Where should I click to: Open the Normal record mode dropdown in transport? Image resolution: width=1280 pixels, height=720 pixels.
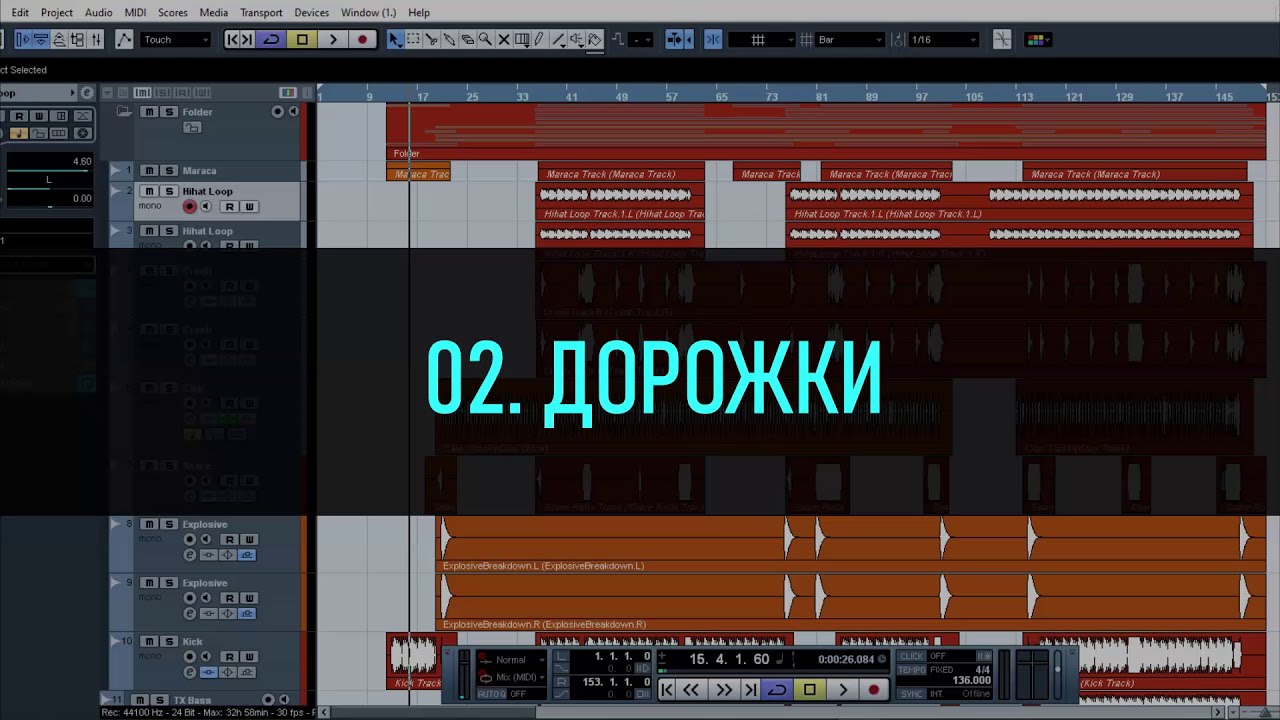512,660
